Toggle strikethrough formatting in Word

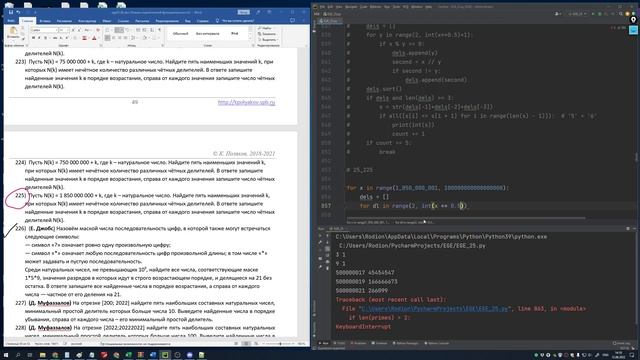click(54, 38)
